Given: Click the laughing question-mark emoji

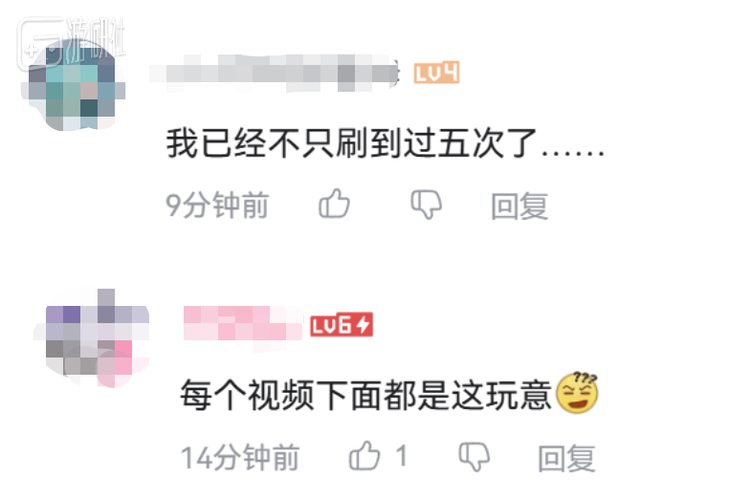Looking at the screenshot, I should [577, 393].
